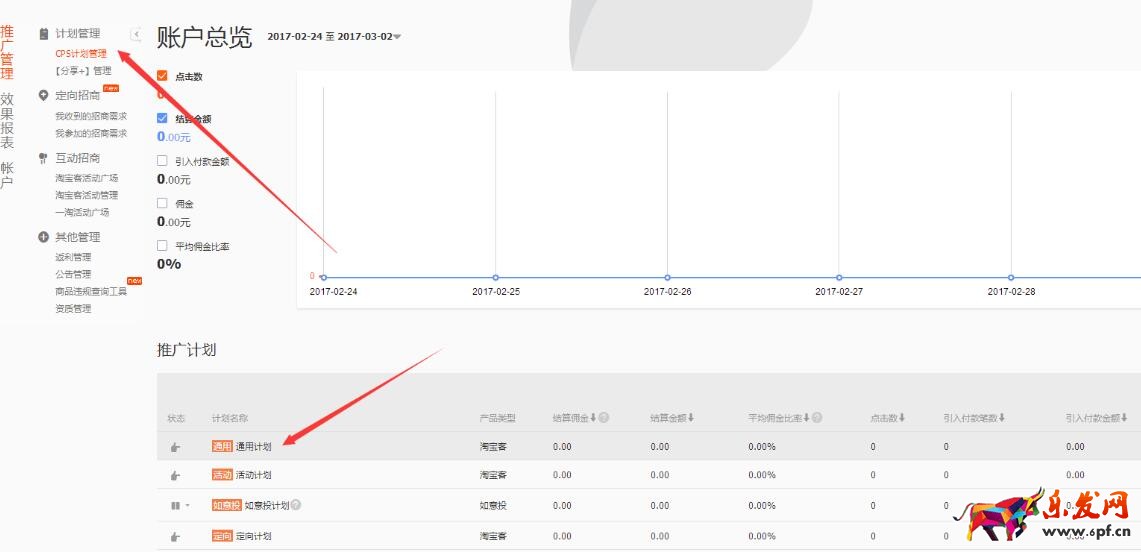Image resolution: width=1141 pixels, height=552 pixels.
Task: Click the help icon beside 结算佣金 header
Action: coord(604,418)
